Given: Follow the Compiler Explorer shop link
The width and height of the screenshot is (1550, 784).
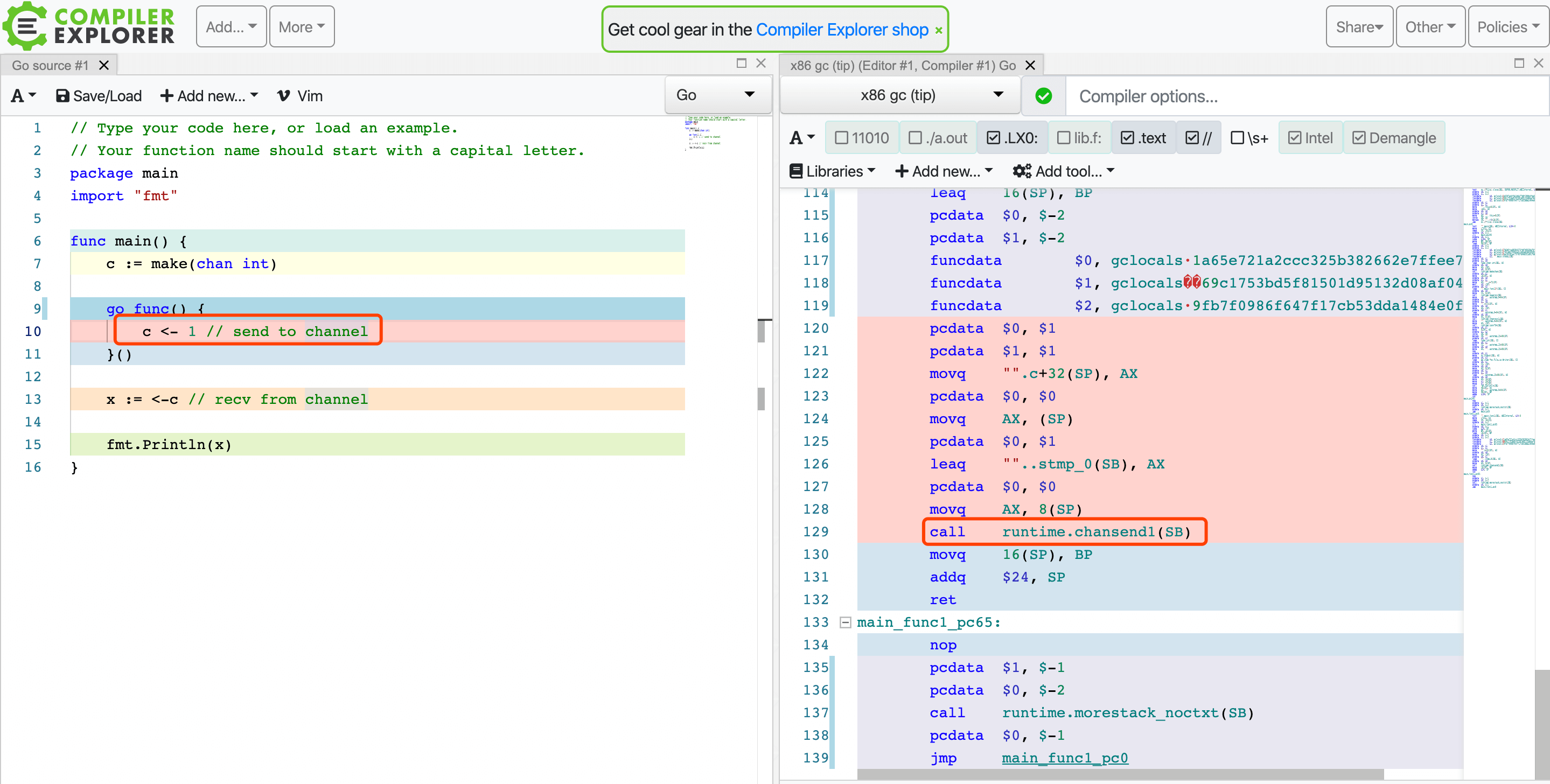Looking at the screenshot, I should click(x=841, y=30).
